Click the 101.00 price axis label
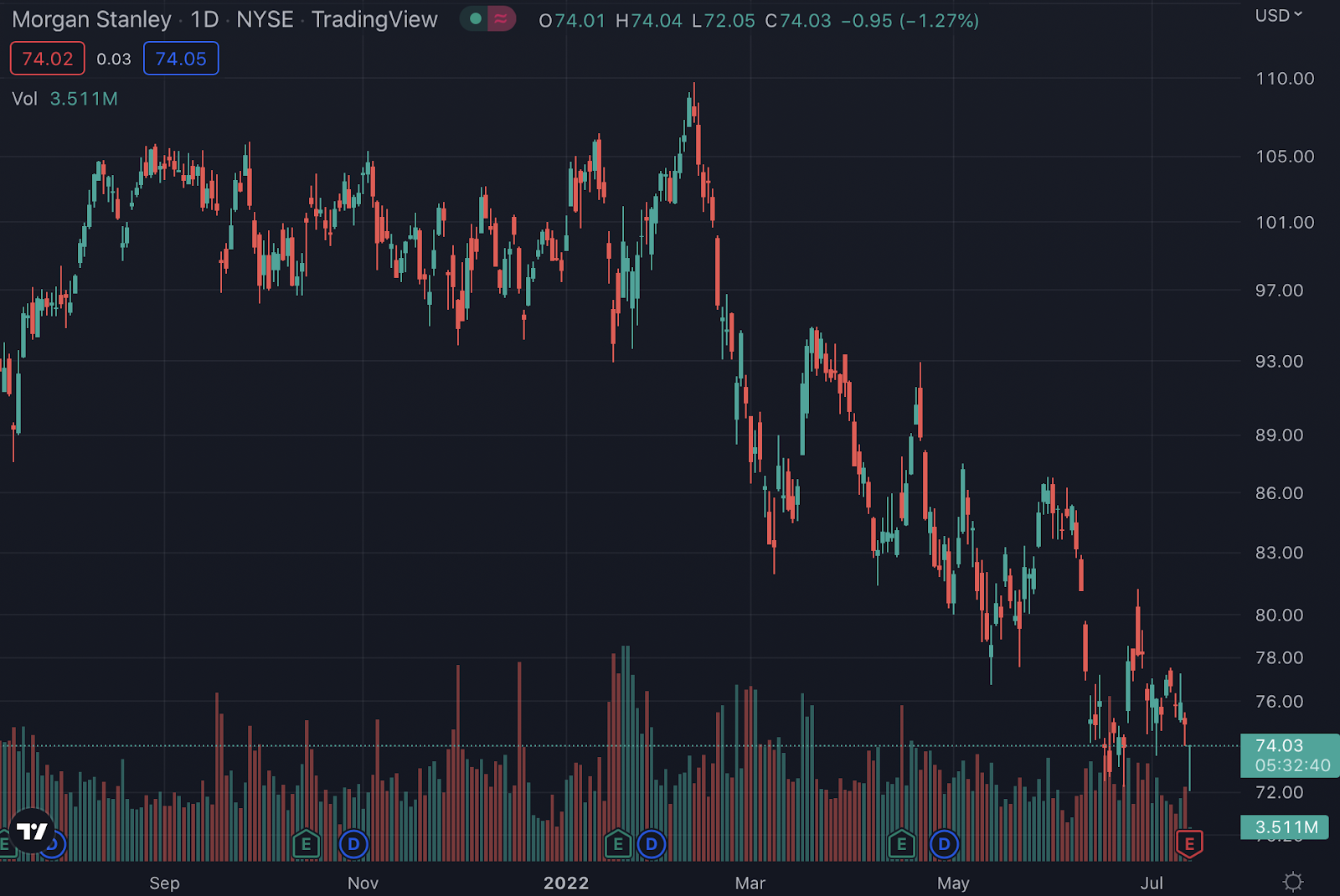Image resolution: width=1340 pixels, height=896 pixels. click(x=1285, y=223)
